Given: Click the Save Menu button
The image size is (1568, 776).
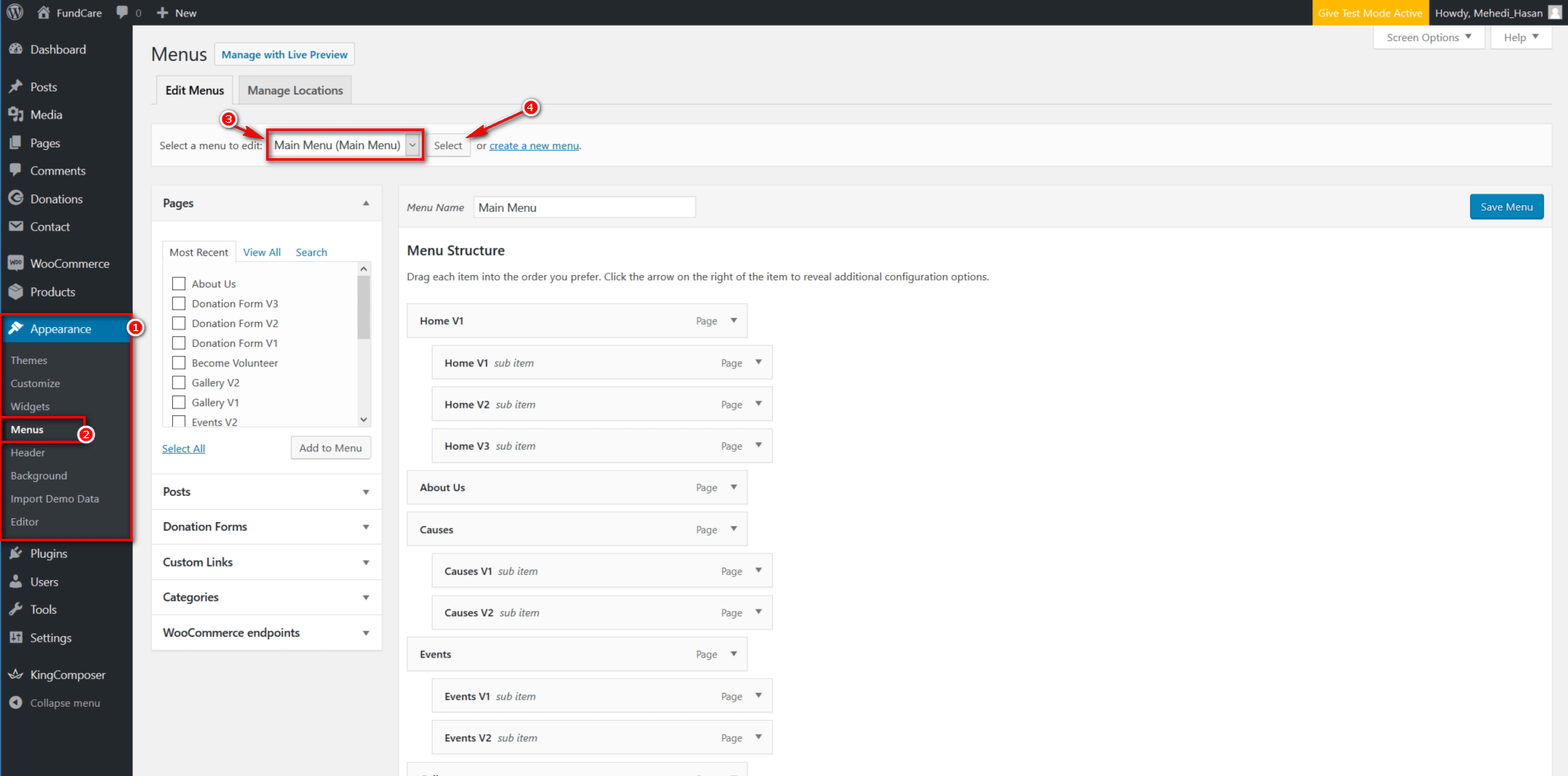Looking at the screenshot, I should coord(1505,207).
